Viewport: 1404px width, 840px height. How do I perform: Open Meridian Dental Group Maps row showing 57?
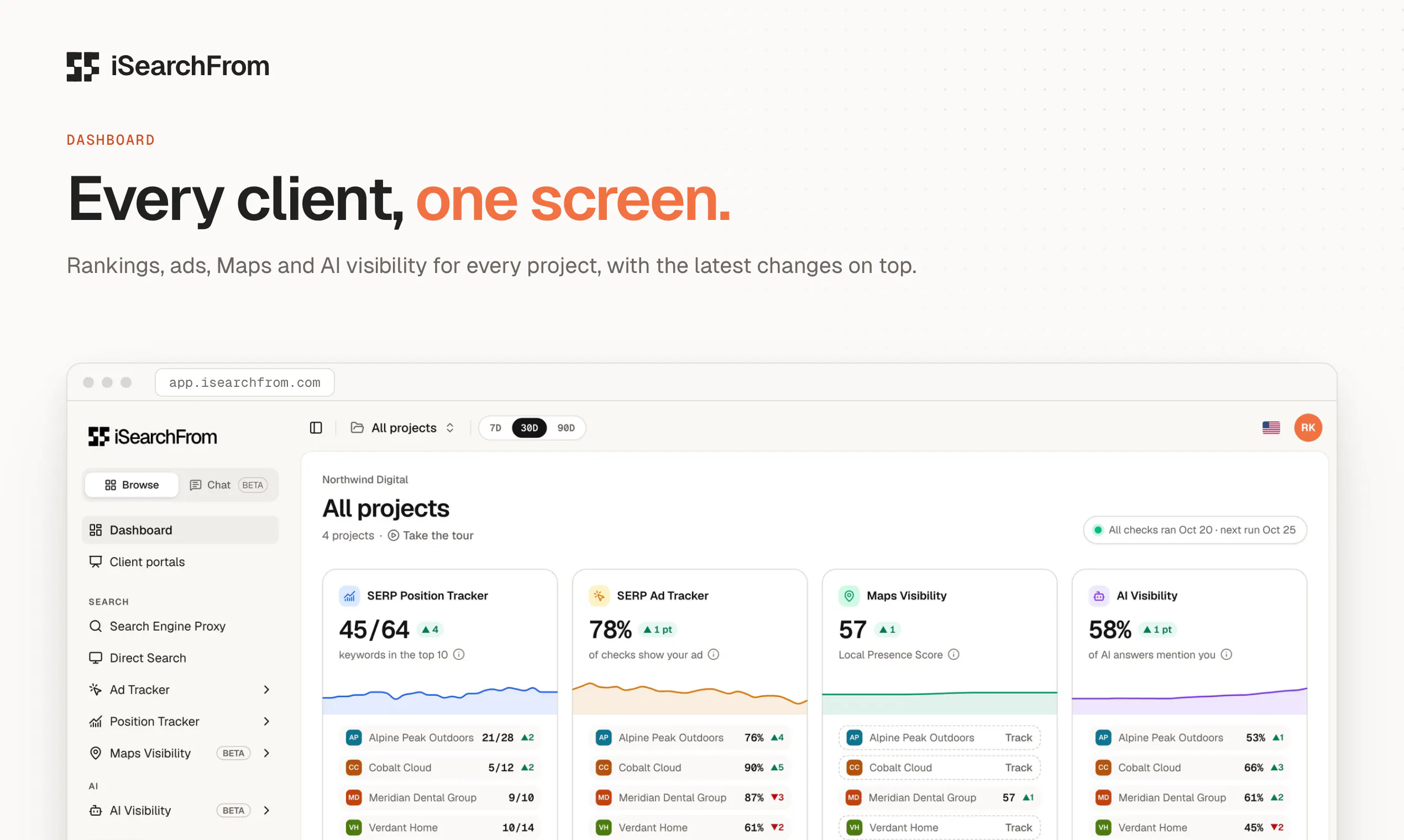[940, 798]
